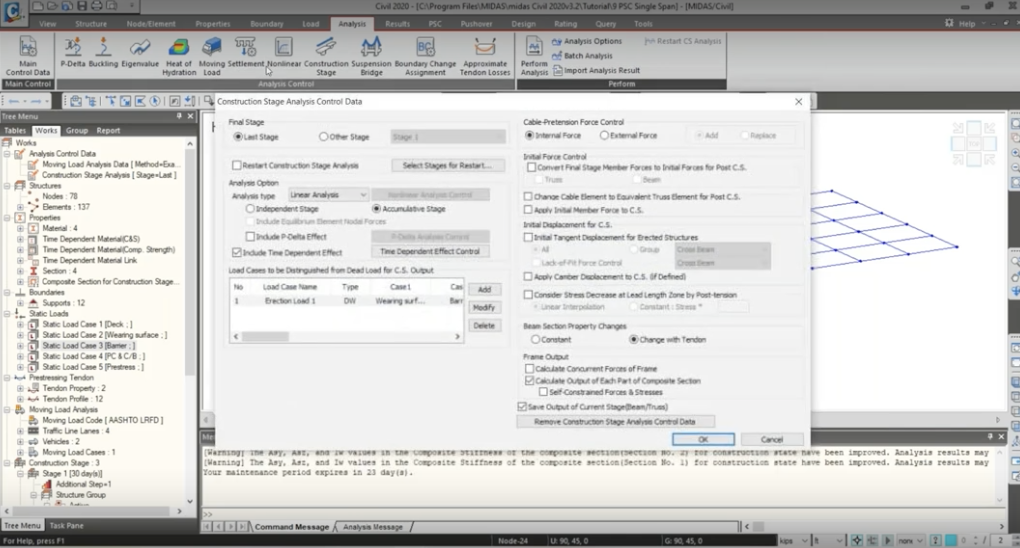Screen dimensions: 1020x548
Task: Open Construction Stage analysis control
Action: click(x=326, y=57)
